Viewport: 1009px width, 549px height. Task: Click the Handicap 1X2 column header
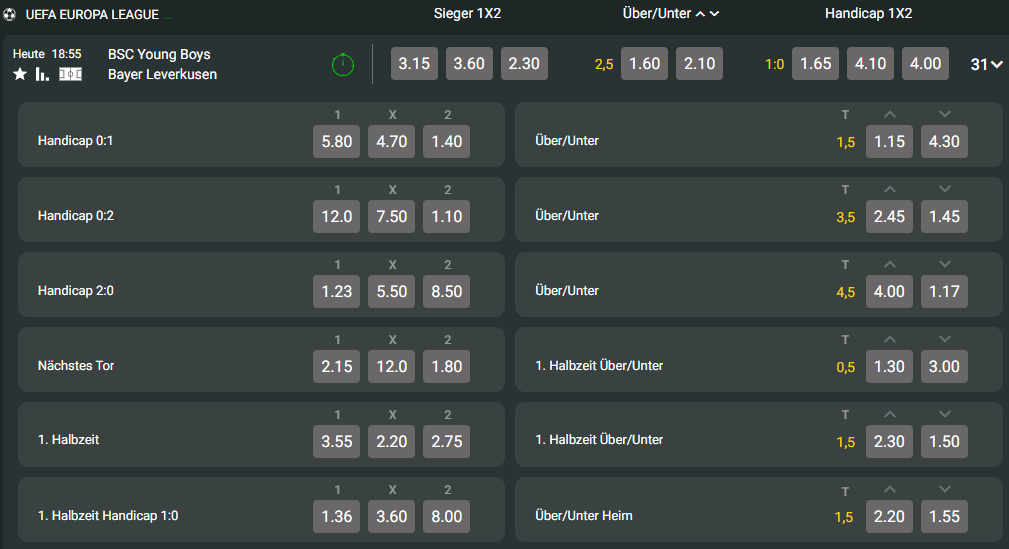pyautogui.click(x=869, y=14)
